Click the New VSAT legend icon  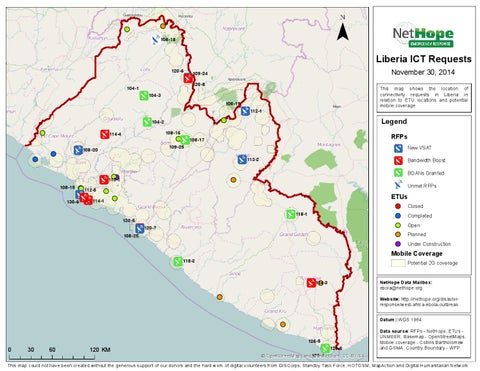(398, 148)
